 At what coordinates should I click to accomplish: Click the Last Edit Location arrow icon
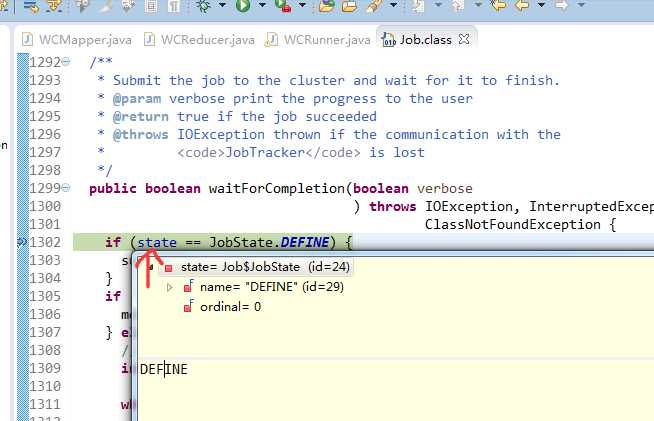499,5
